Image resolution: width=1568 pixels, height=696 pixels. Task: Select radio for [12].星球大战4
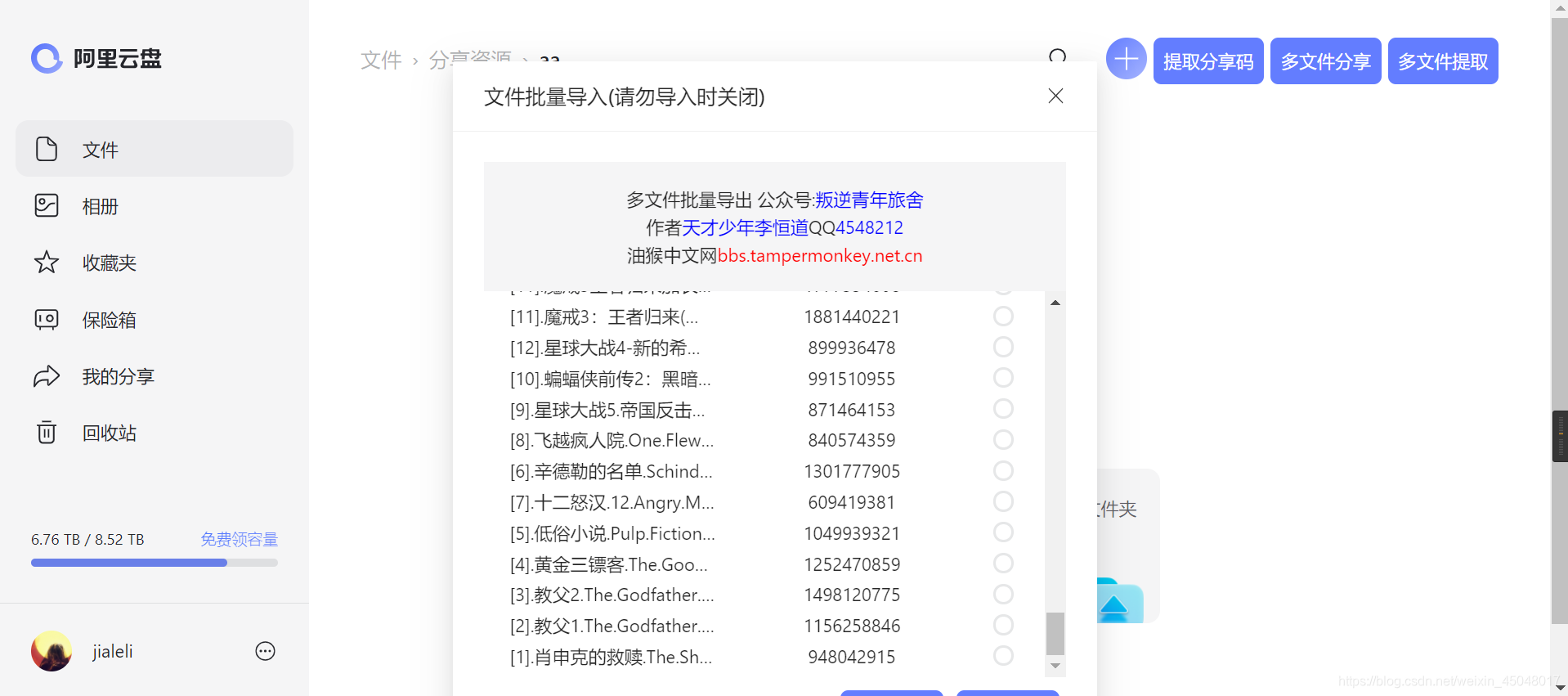(1003, 347)
